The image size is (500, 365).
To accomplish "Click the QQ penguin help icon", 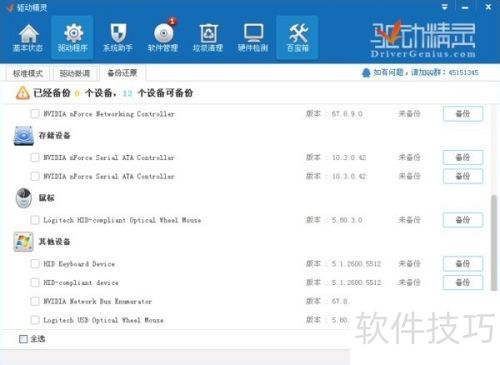I will 366,72.
